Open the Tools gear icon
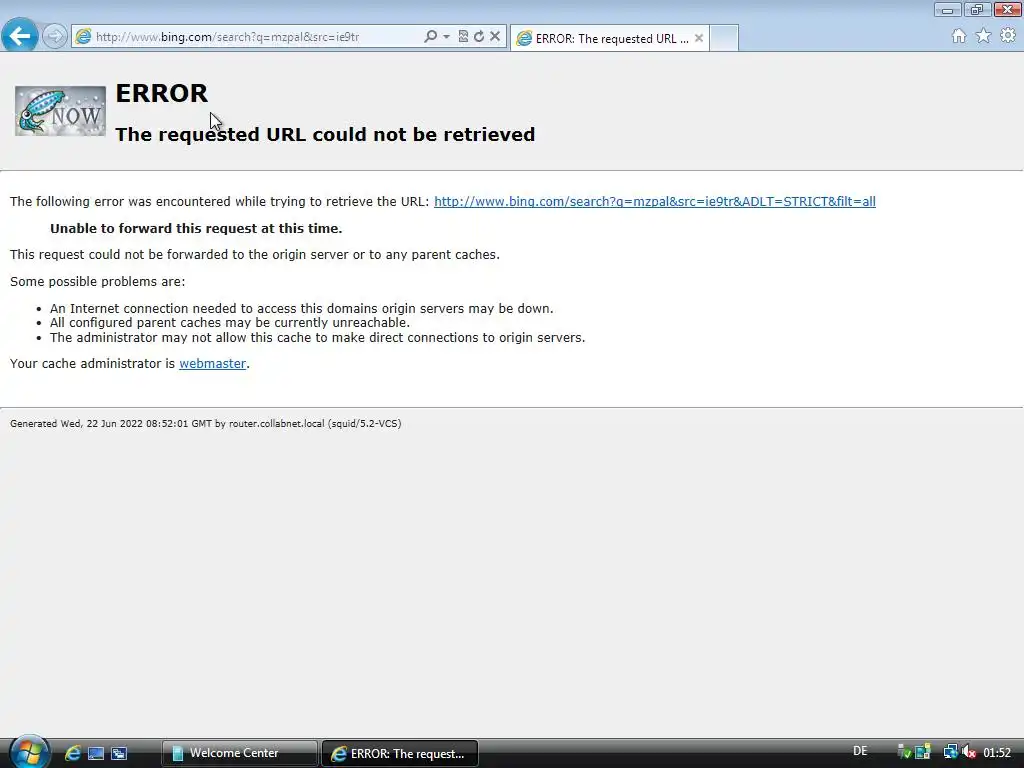 point(1008,36)
